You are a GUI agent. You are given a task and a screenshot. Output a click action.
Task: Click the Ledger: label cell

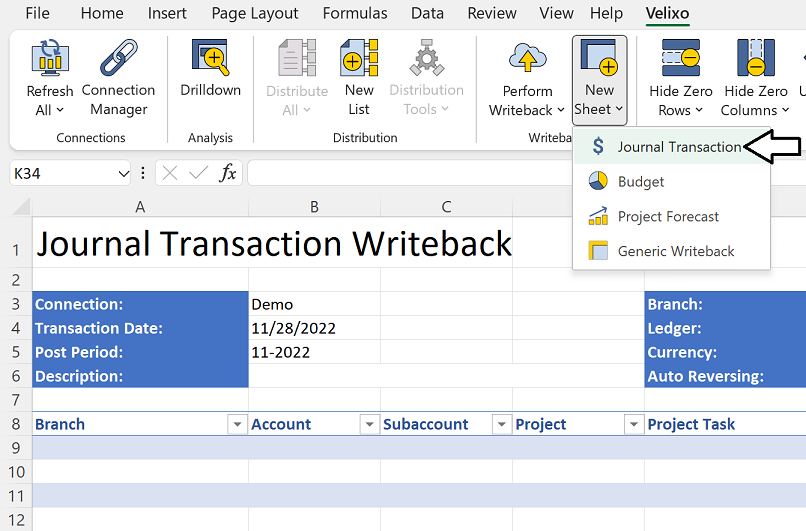(x=725, y=328)
